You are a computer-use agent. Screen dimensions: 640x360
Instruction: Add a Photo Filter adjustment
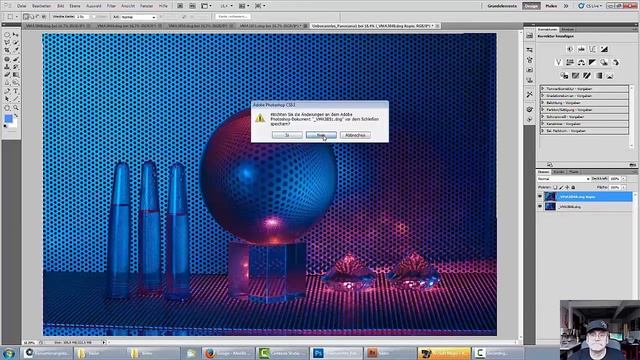[604, 62]
